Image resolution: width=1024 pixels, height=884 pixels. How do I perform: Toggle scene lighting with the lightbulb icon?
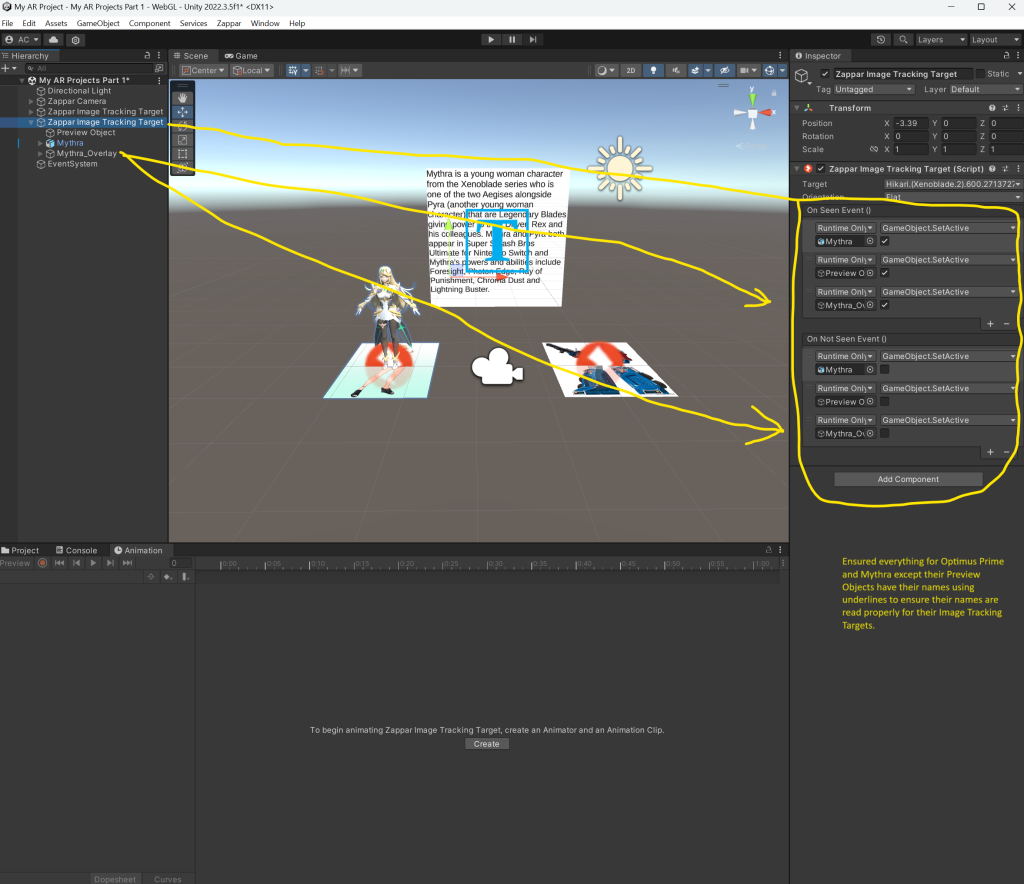pos(654,71)
